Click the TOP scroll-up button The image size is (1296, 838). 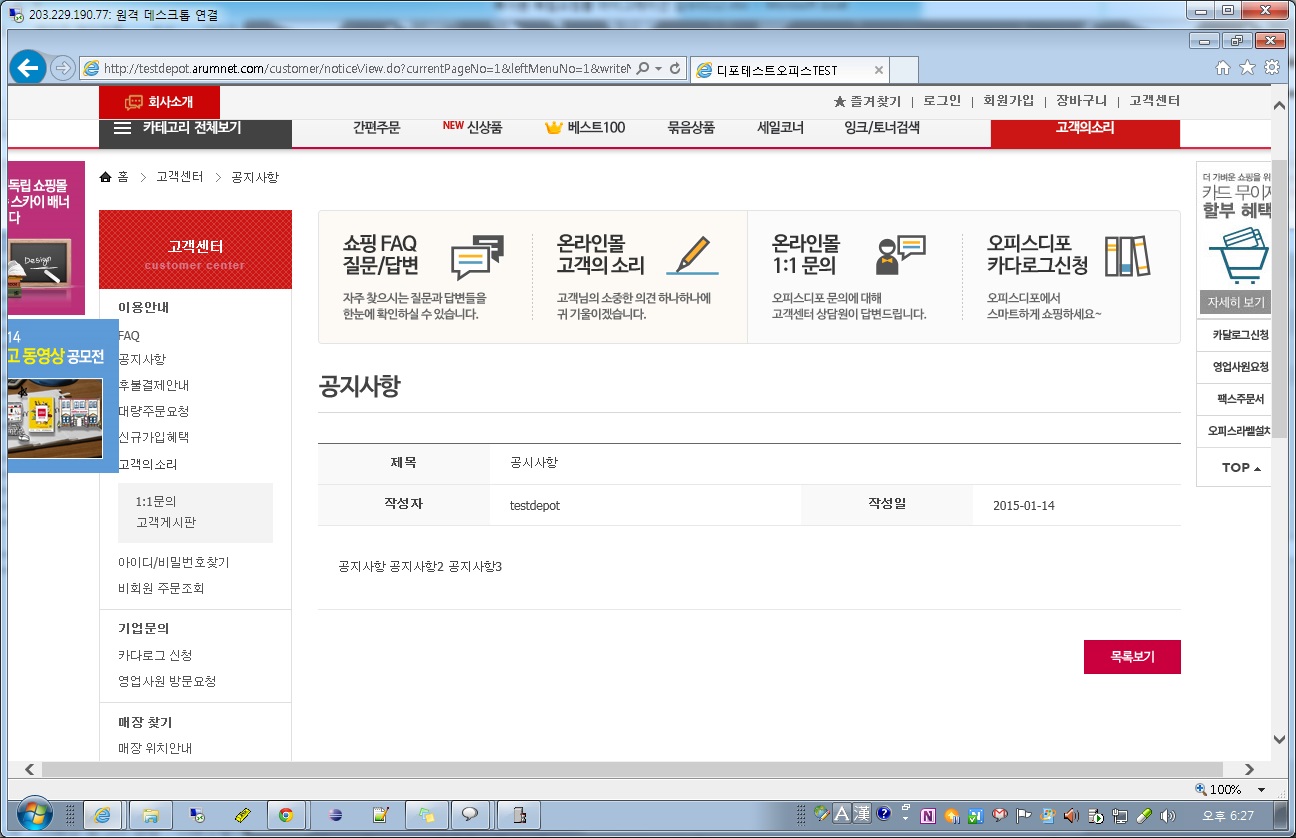pyautogui.click(x=1240, y=468)
